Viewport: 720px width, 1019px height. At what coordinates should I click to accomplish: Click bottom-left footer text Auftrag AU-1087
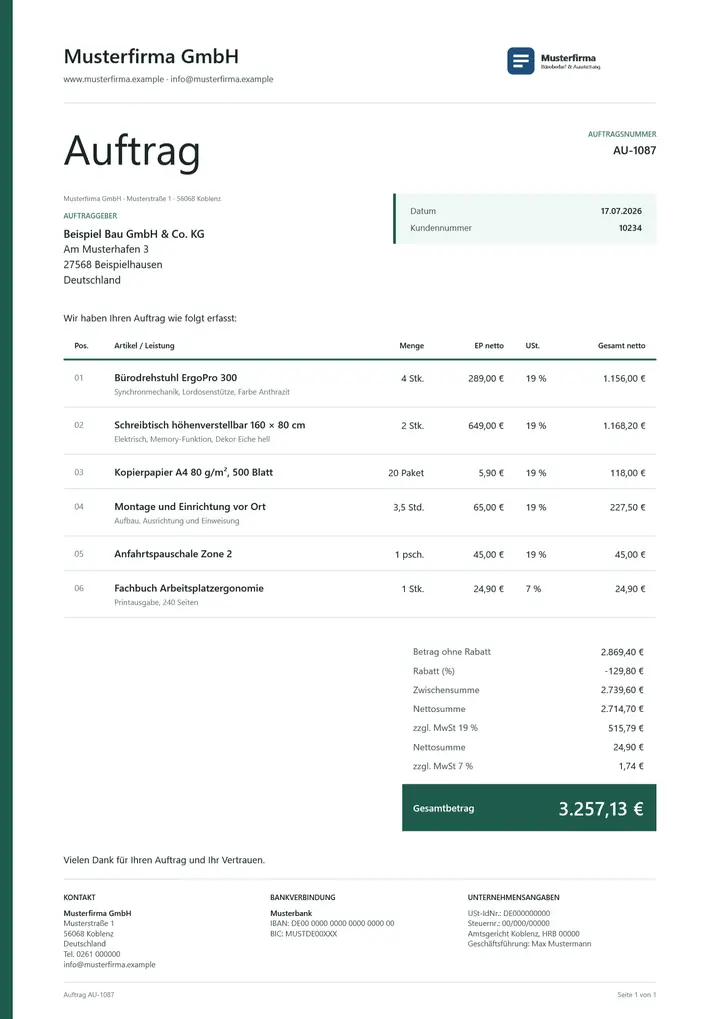coord(88,995)
